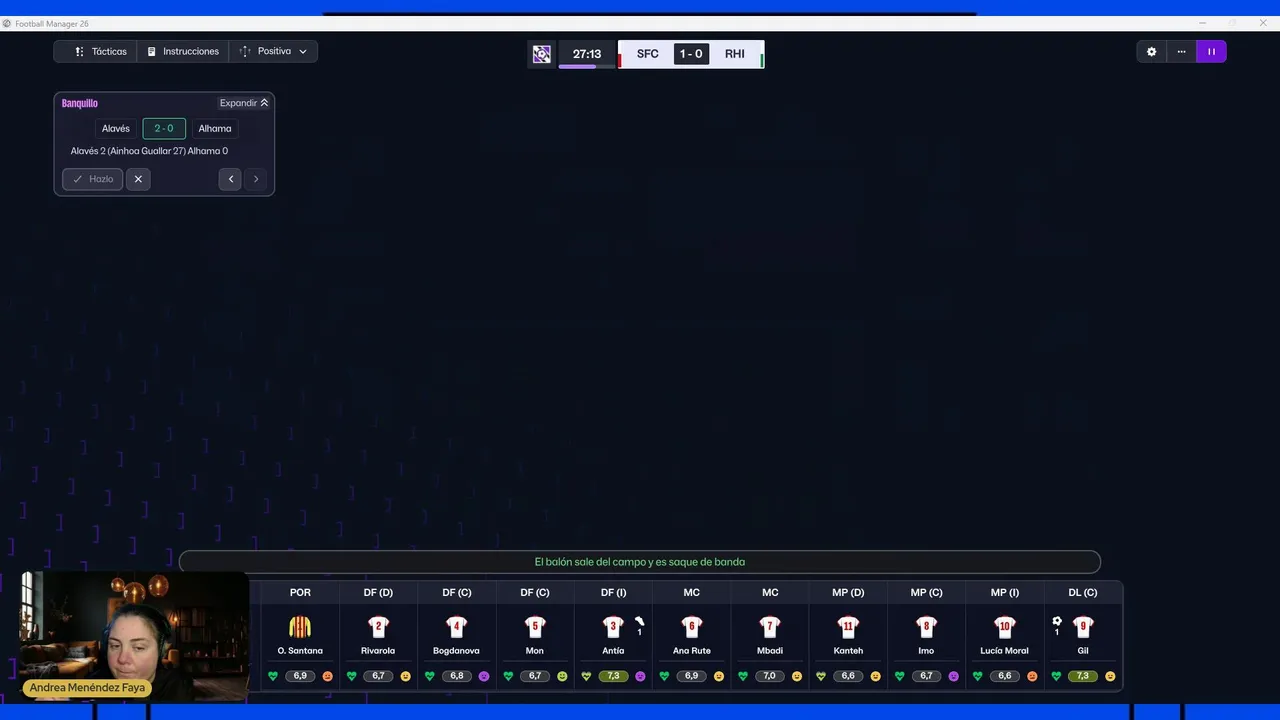Viewport: 1280px width, 720px height.
Task: Expand the Banquillo panel
Action: 244,103
